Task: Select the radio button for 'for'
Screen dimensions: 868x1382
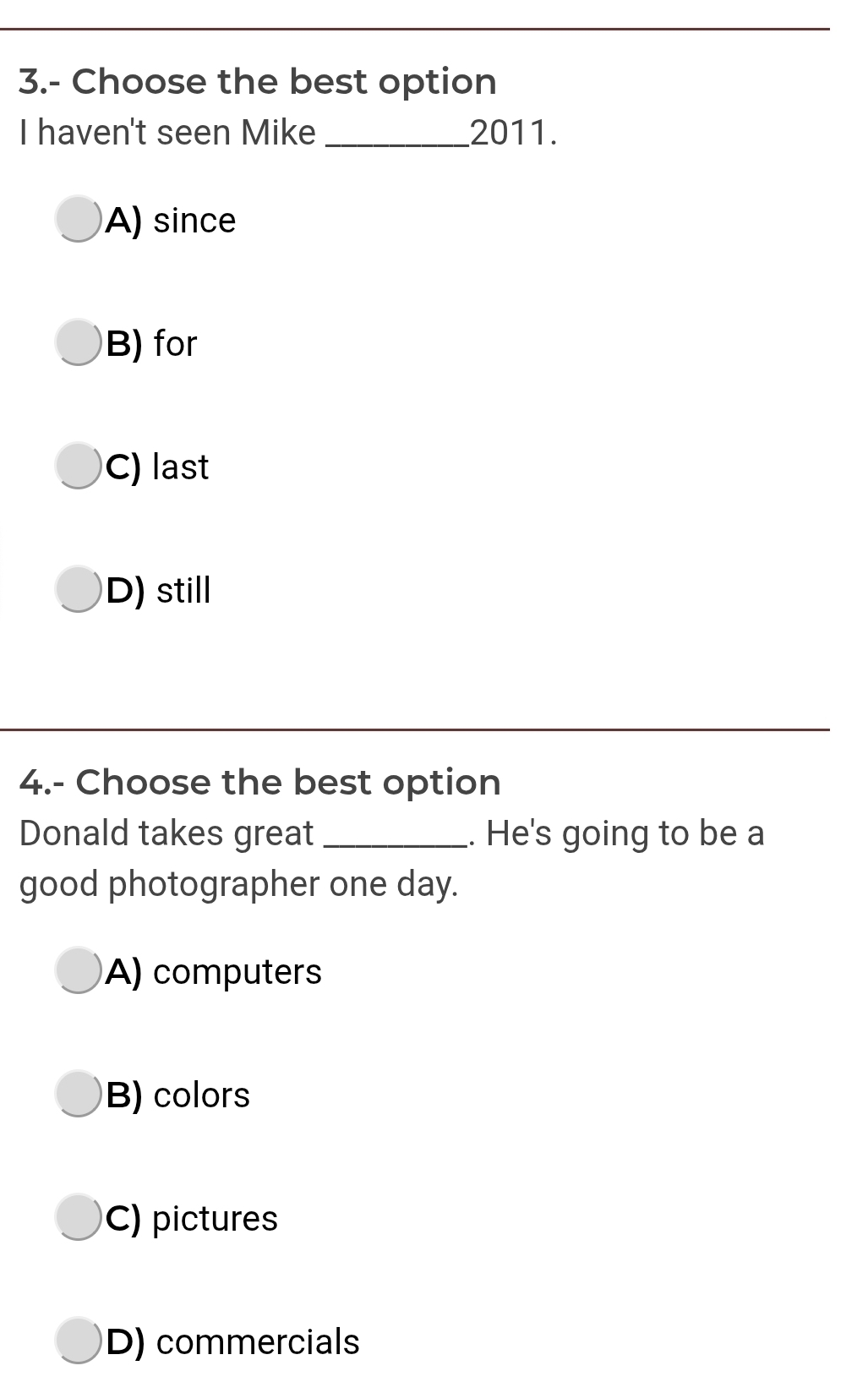Action: (x=78, y=342)
